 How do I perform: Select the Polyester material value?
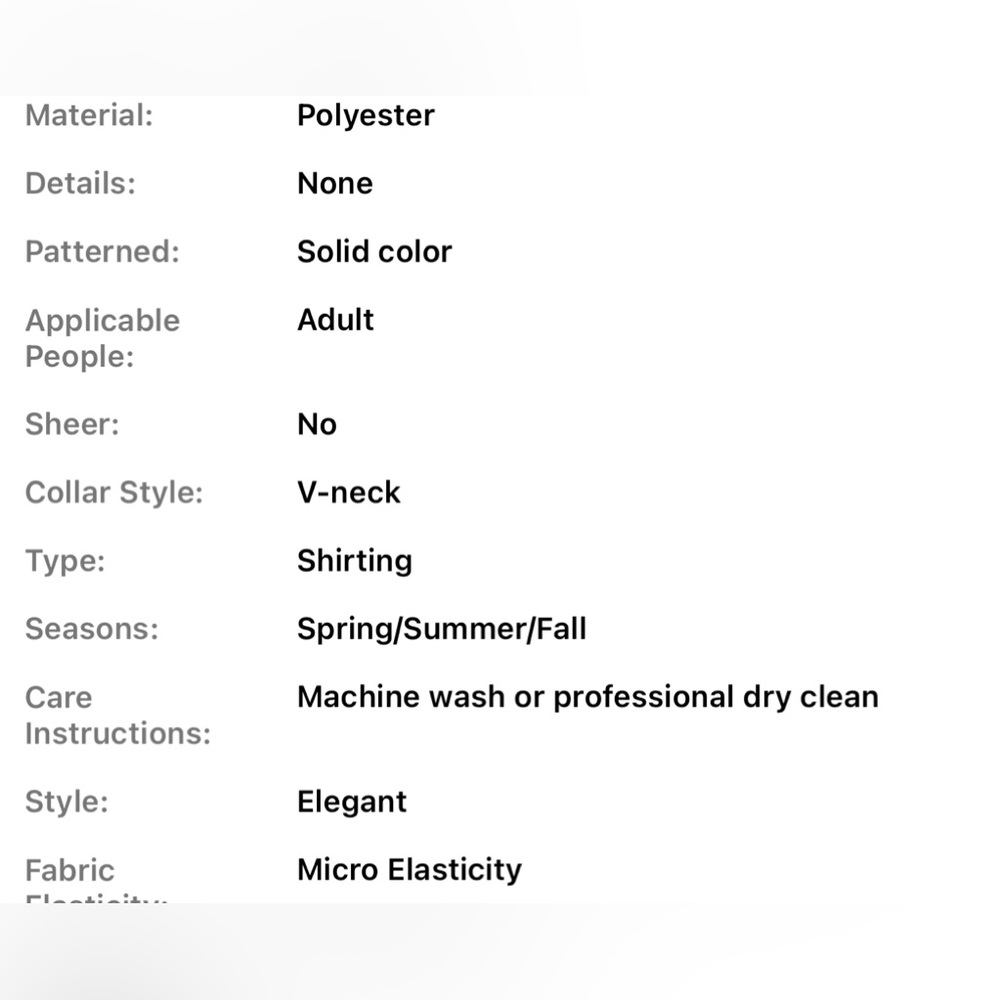tap(365, 115)
